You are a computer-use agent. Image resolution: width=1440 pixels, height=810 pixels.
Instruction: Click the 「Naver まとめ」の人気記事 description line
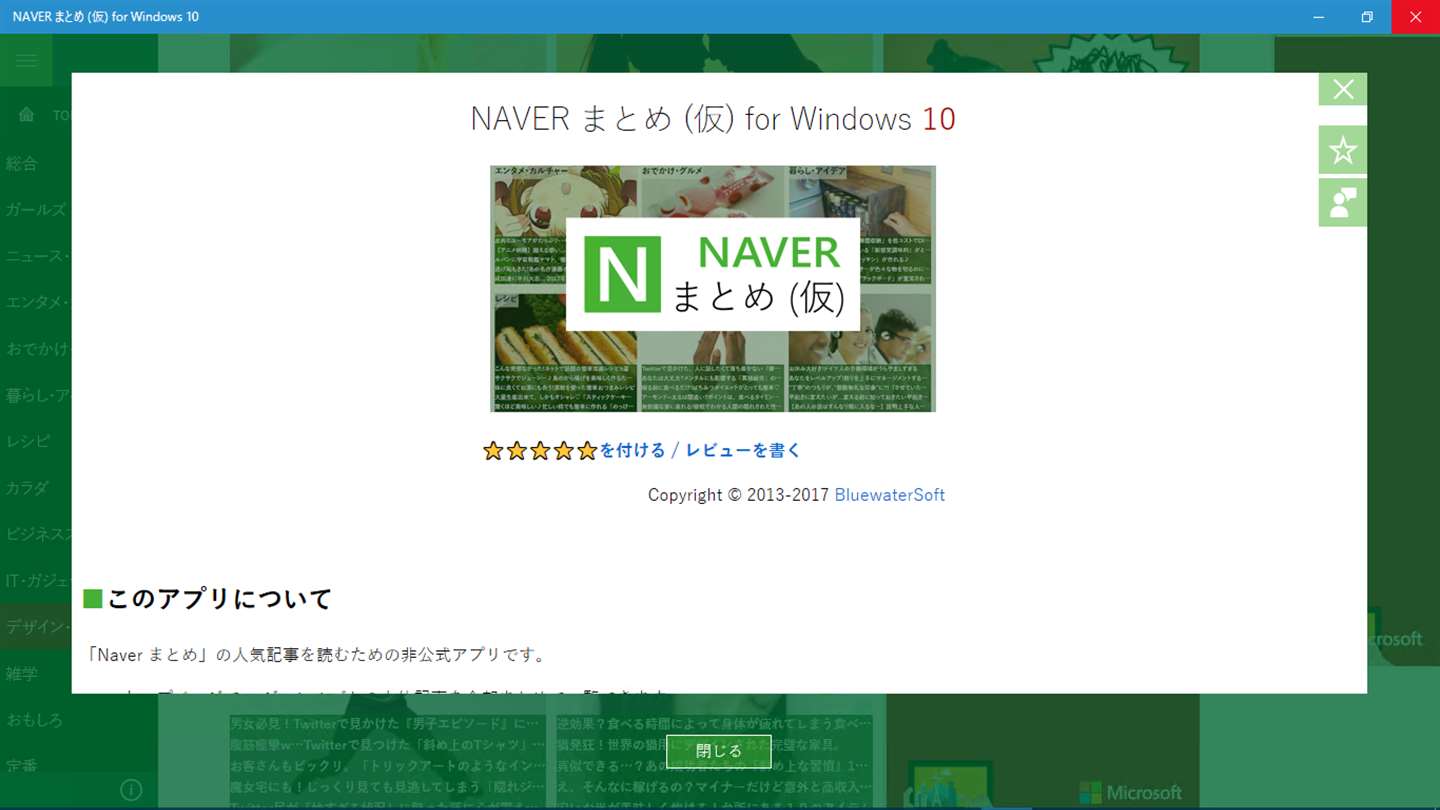317,655
